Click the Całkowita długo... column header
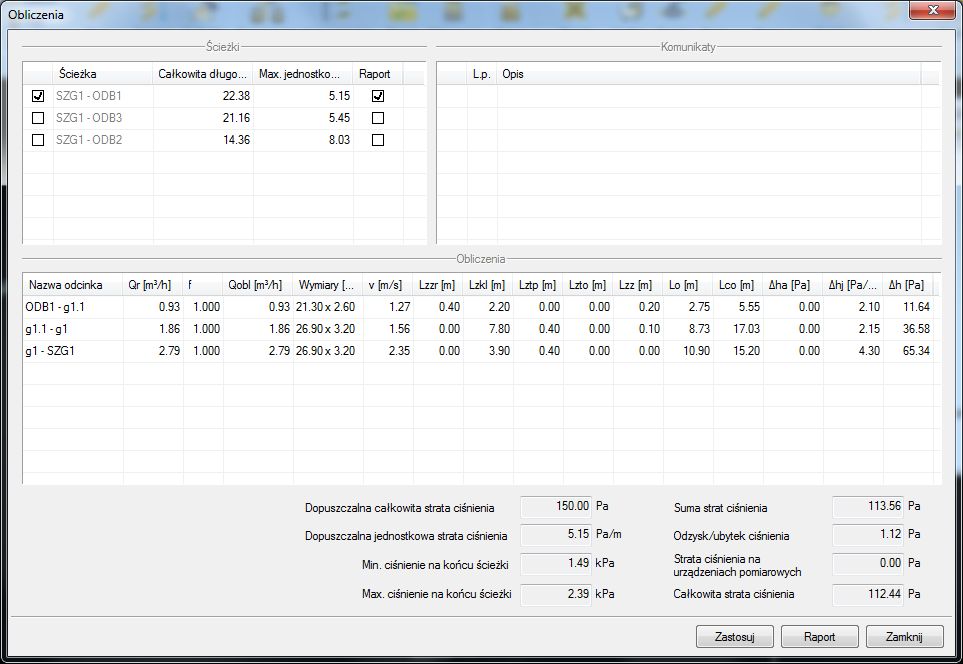963x664 pixels. (203, 74)
